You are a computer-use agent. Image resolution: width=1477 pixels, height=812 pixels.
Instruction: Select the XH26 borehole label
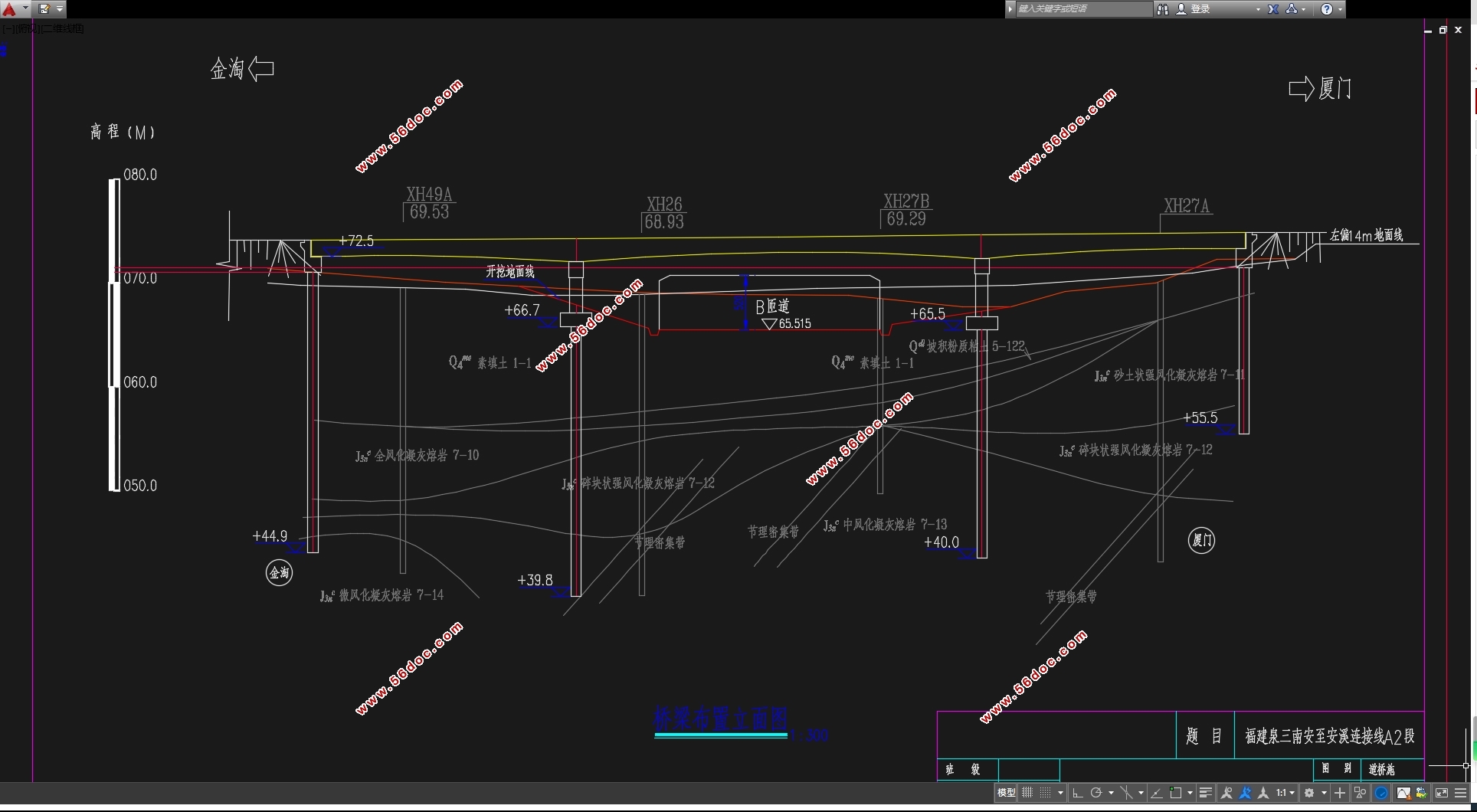click(664, 204)
